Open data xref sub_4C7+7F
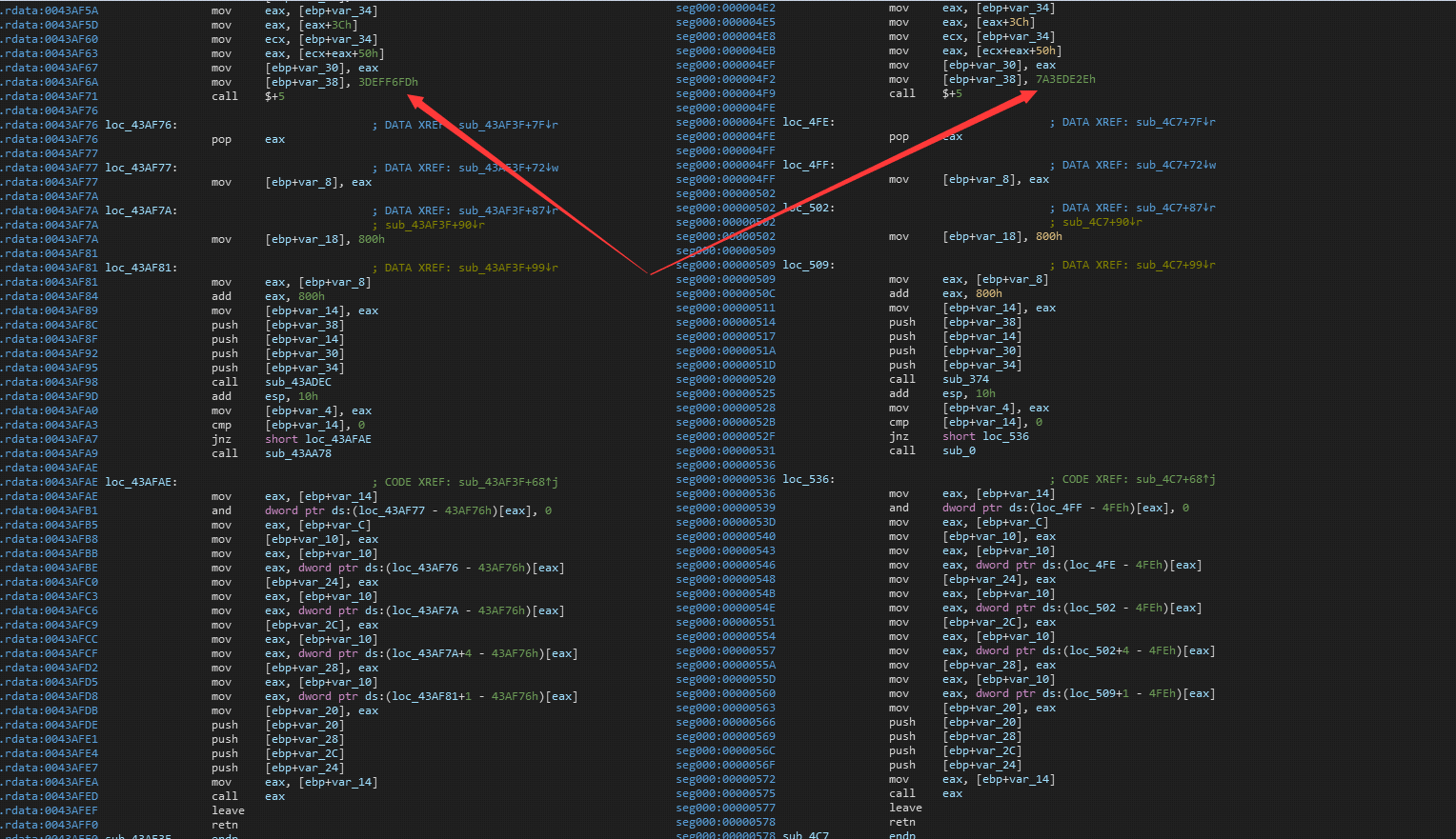Image resolution: width=1456 pixels, height=839 pixels. pos(1175,122)
